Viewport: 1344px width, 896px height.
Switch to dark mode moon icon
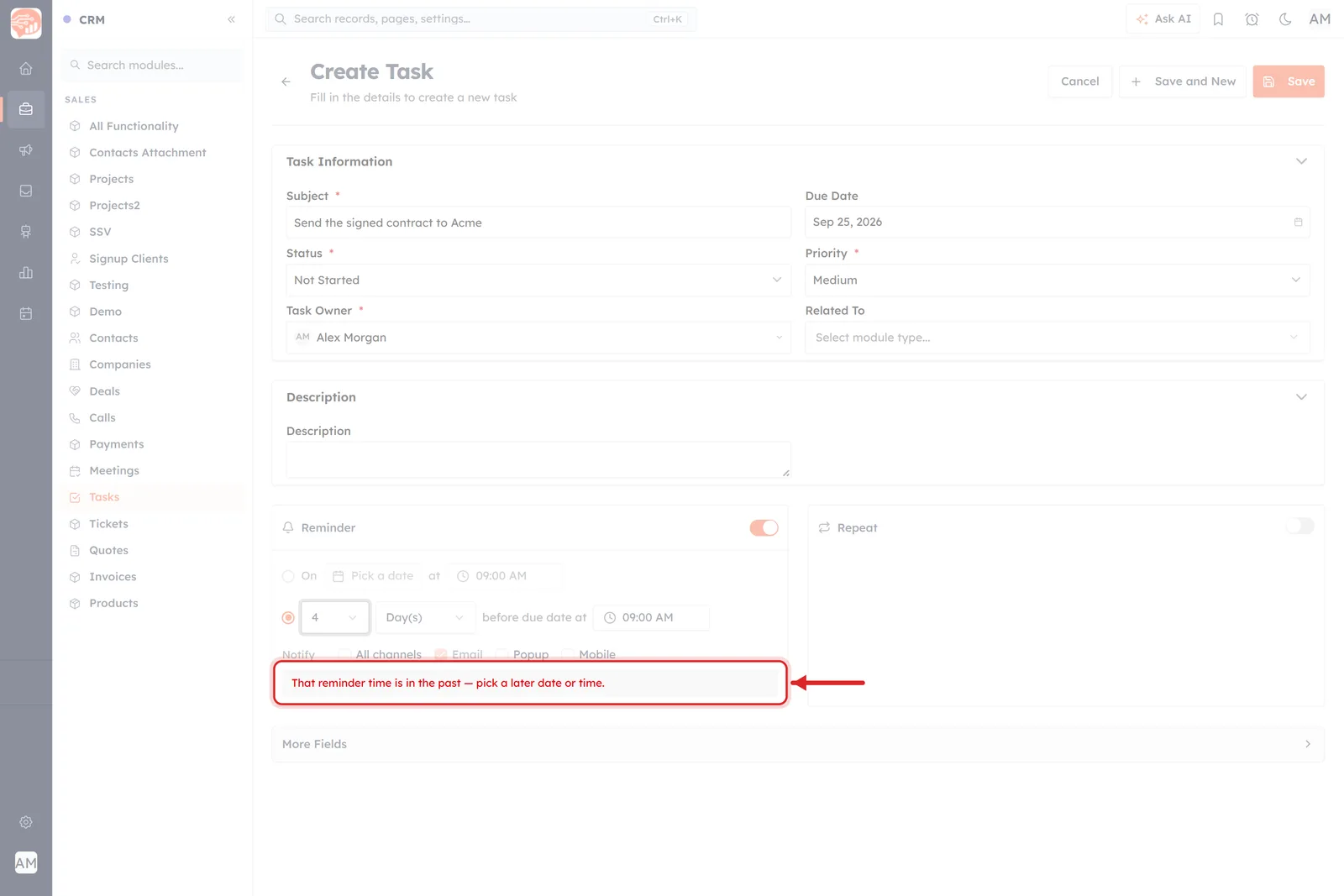pyautogui.click(x=1285, y=19)
